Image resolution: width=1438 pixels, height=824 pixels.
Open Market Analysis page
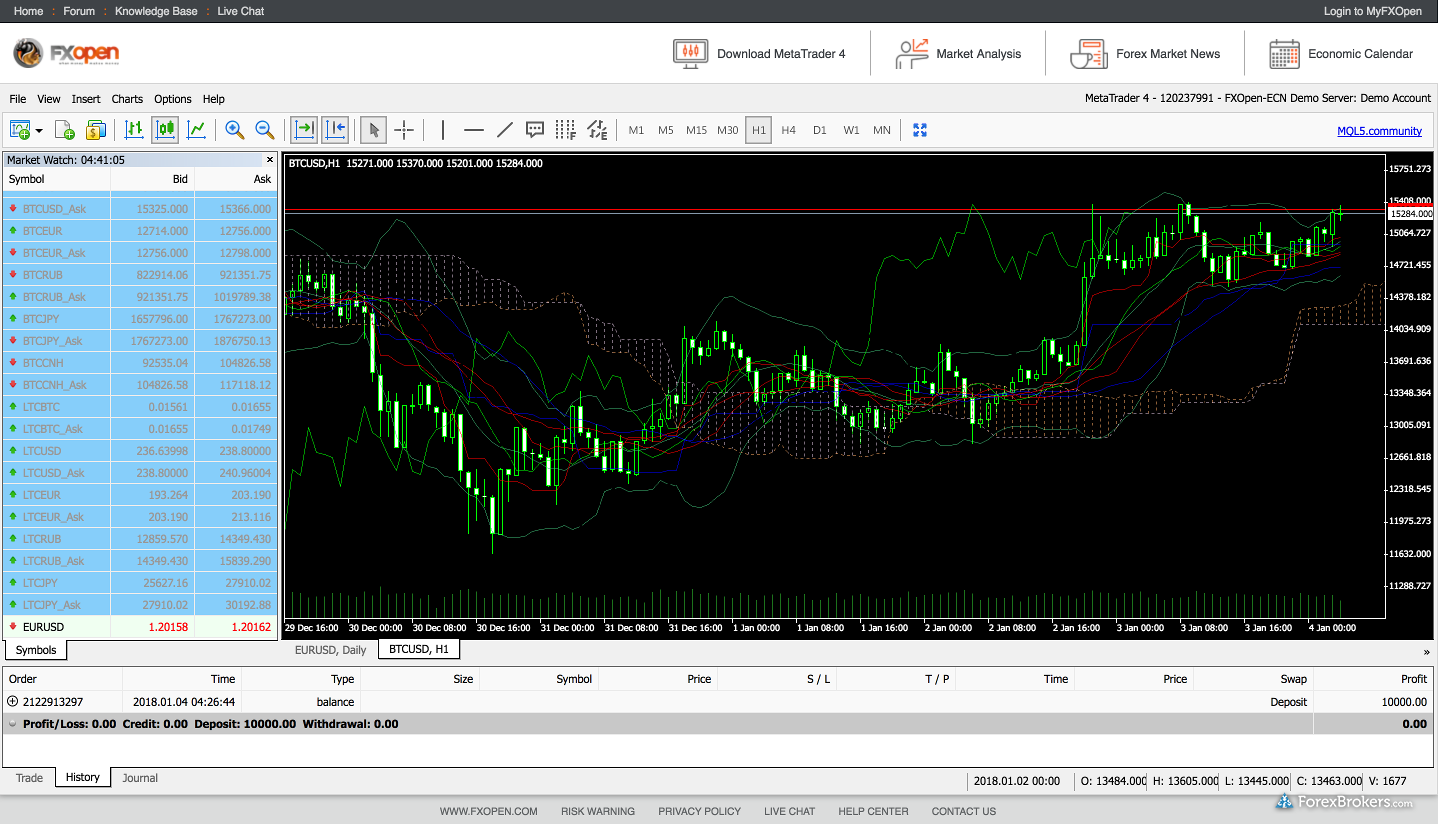pyautogui.click(x=958, y=54)
